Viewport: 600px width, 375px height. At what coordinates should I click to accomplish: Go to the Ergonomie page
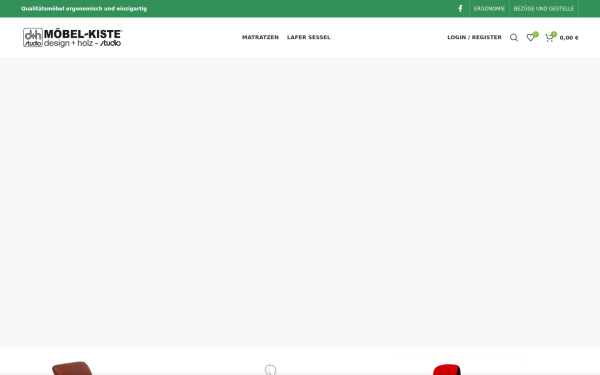click(x=489, y=8)
